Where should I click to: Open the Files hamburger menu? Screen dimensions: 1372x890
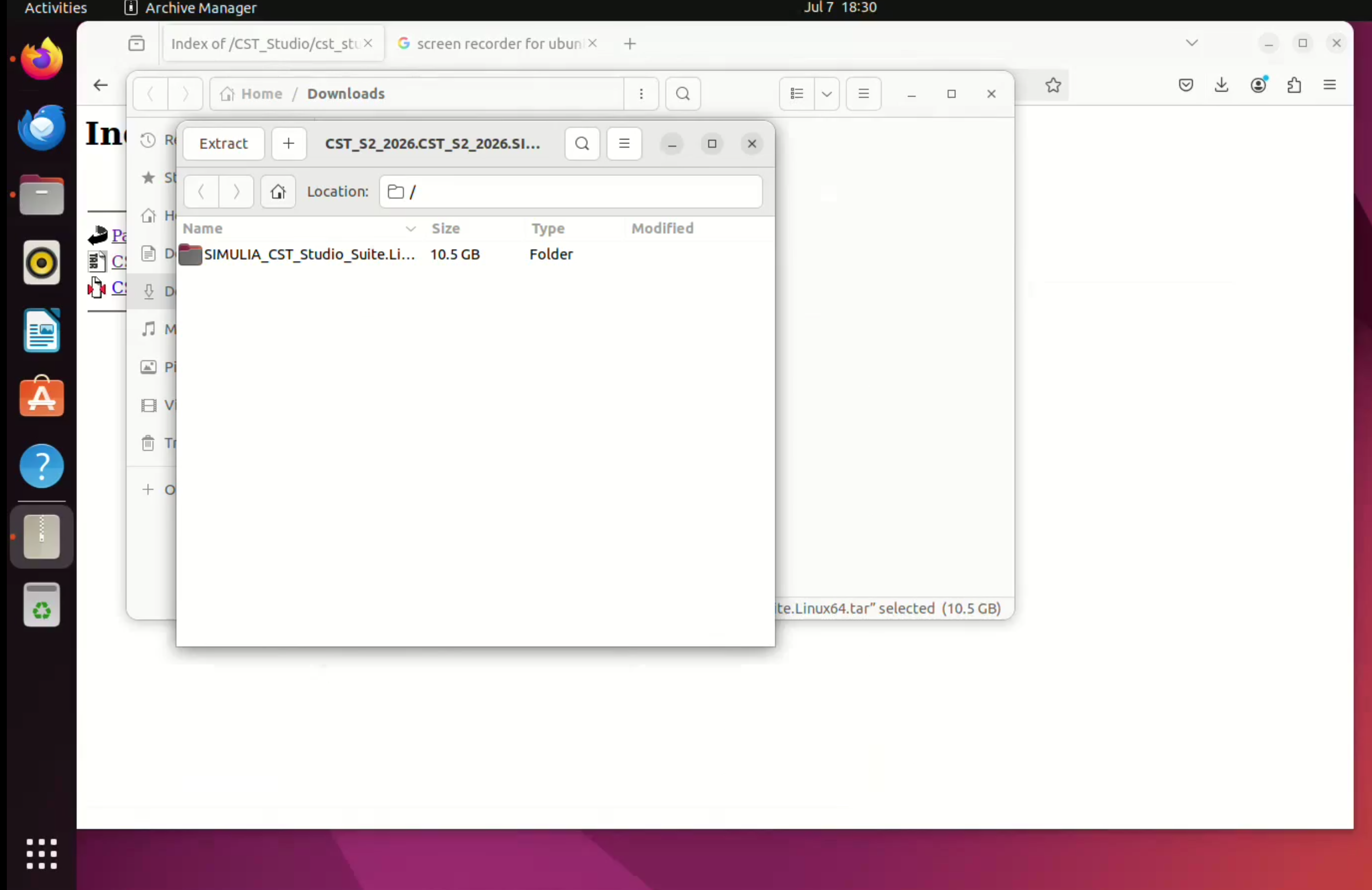tap(864, 93)
